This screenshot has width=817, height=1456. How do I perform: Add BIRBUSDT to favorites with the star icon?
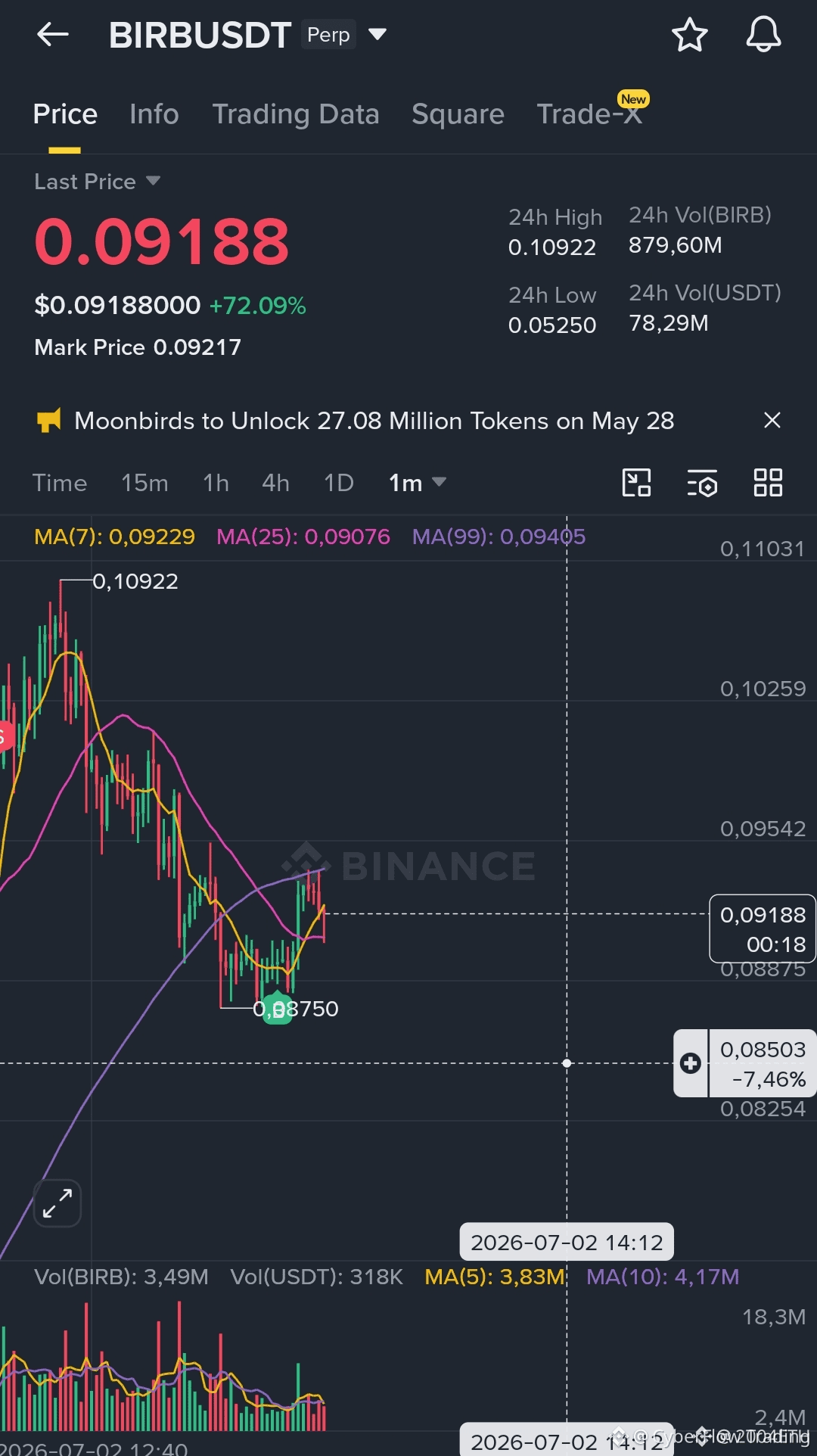pyautogui.click(x=689, y=35)
